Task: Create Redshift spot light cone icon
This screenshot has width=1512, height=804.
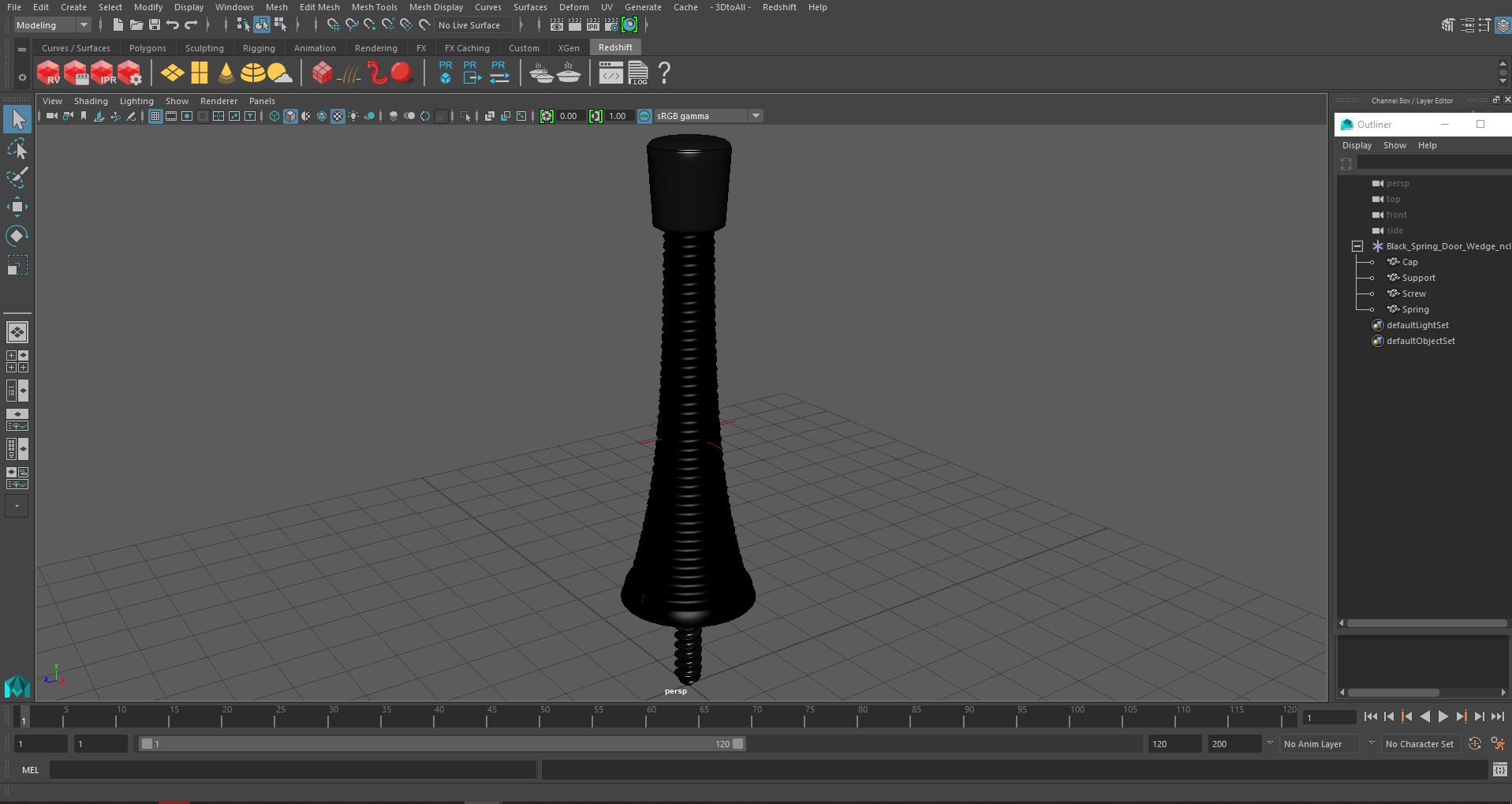Action: (x=226, y=73)
